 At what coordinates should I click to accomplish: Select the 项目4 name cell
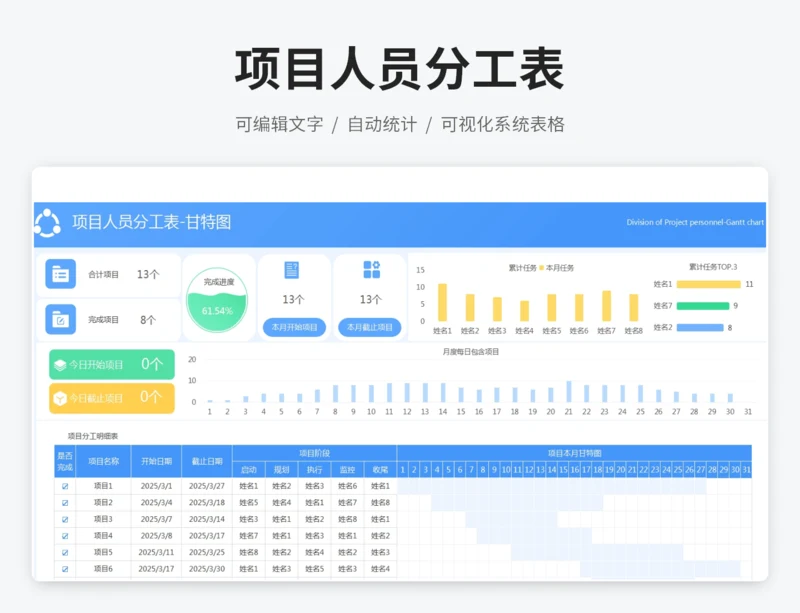pos(104,536)
